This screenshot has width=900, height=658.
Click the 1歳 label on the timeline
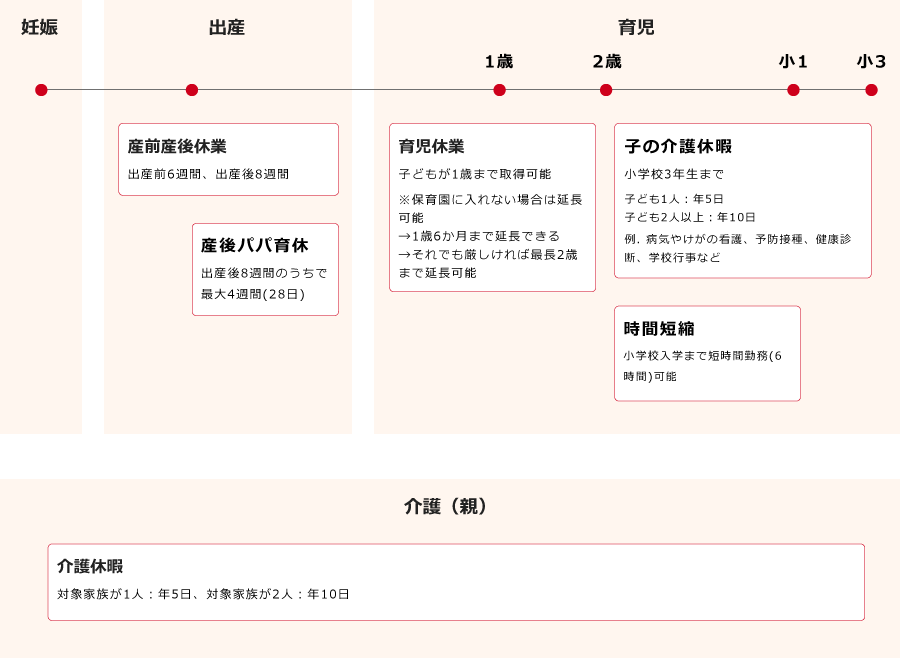500,60
